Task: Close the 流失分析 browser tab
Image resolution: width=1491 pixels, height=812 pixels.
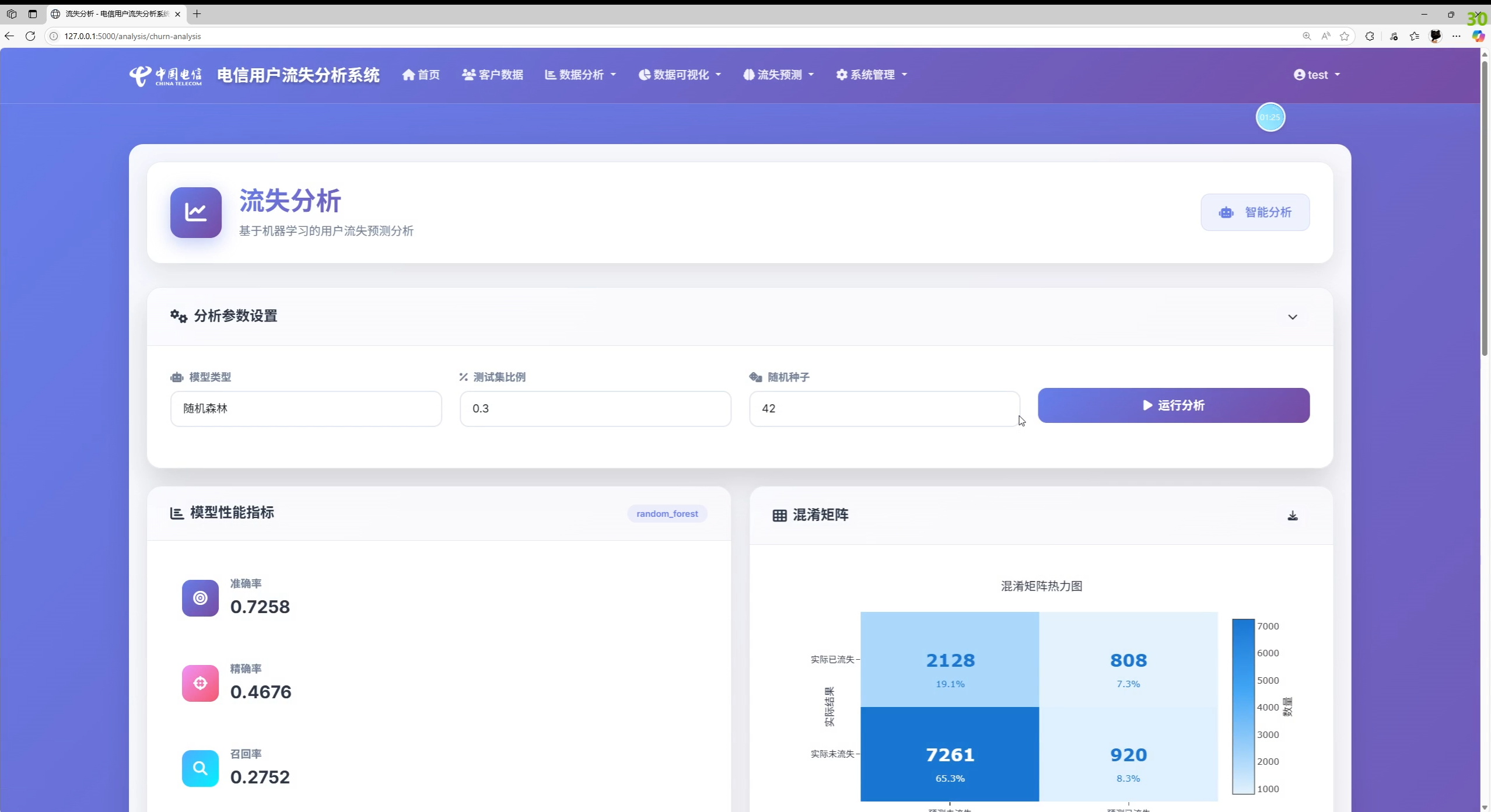Action: click(177, 14)
